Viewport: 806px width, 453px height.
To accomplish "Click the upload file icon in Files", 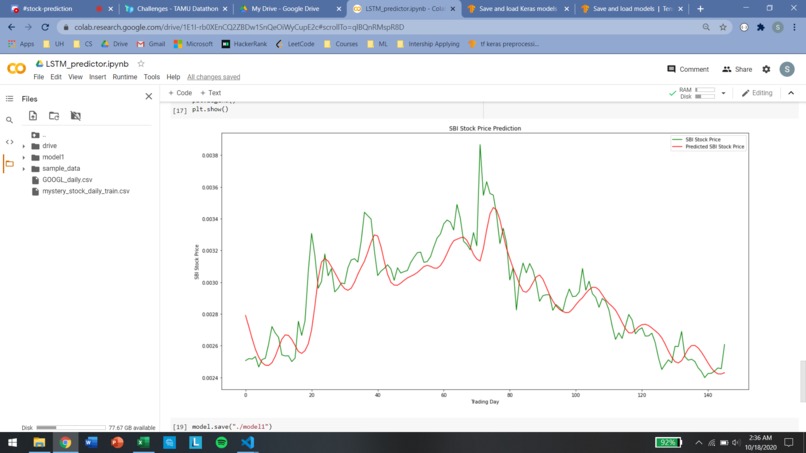I will (x=33, y=116).
